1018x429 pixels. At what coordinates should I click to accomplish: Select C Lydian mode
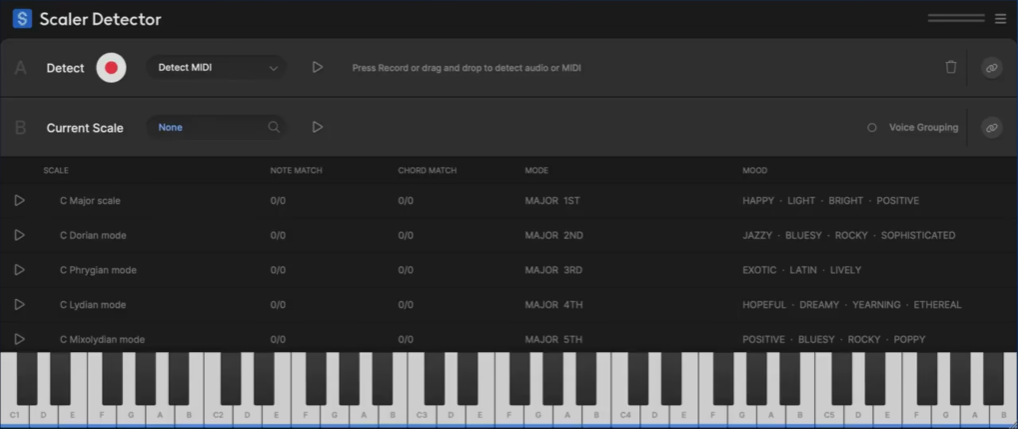point(93,304)
